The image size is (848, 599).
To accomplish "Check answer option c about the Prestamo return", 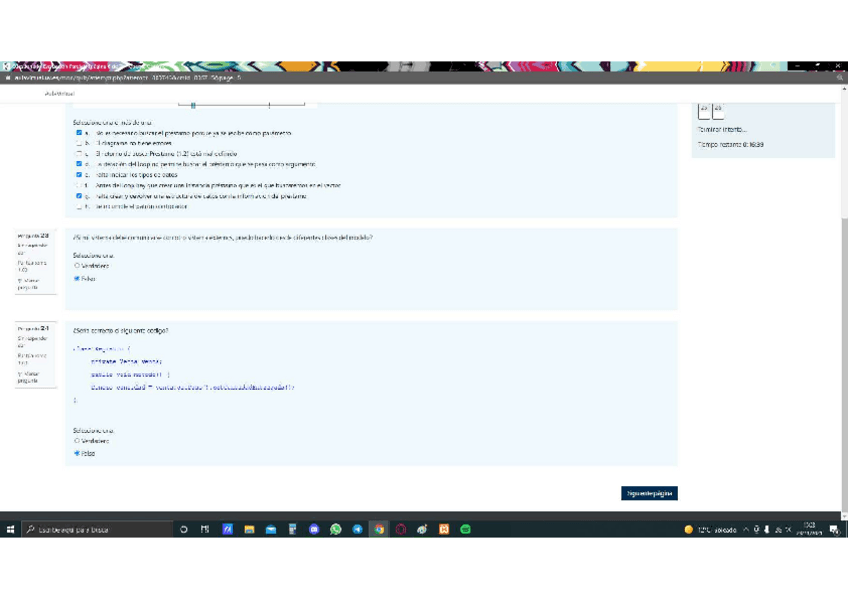I will [79, 154].
